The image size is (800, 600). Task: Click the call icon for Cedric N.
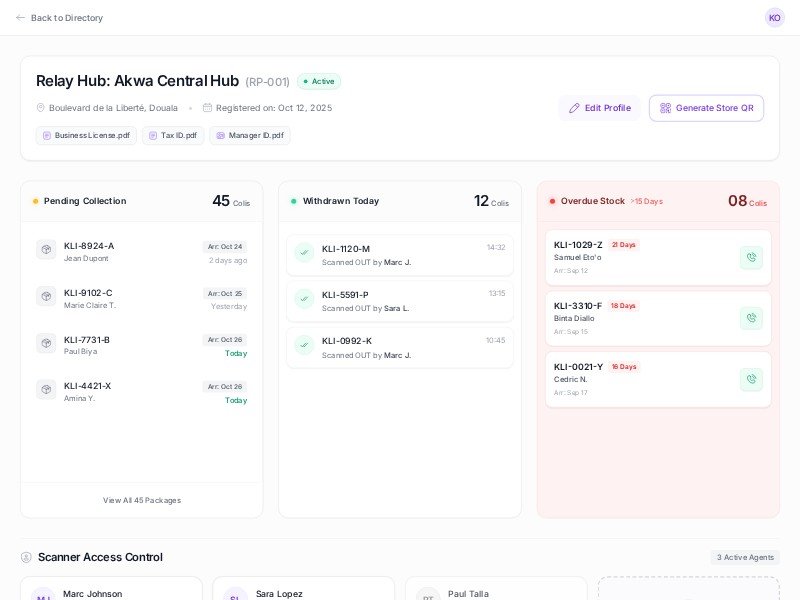(x=751, y=380)
